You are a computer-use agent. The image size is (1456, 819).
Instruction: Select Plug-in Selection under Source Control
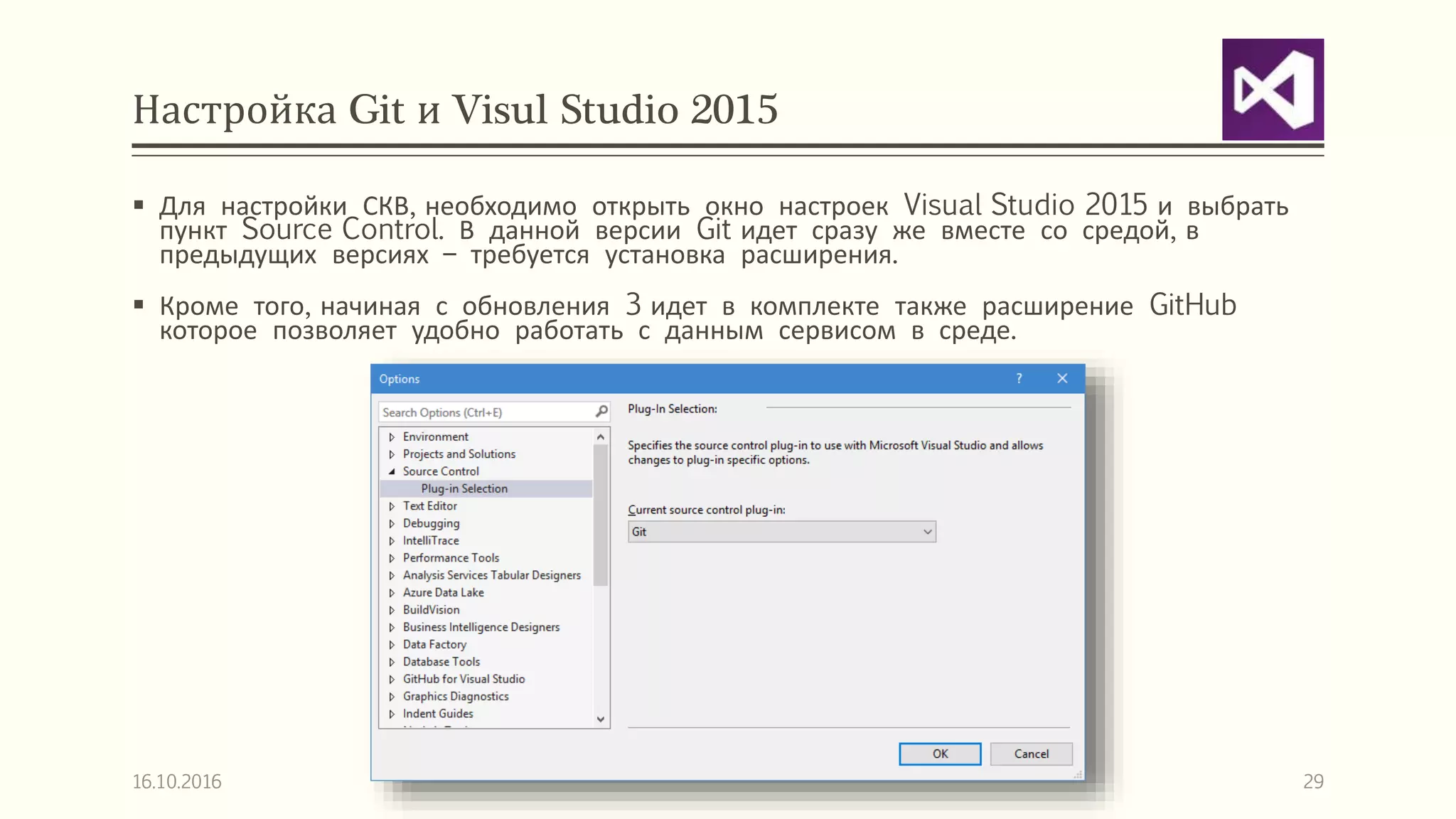(x=464, y=488)
